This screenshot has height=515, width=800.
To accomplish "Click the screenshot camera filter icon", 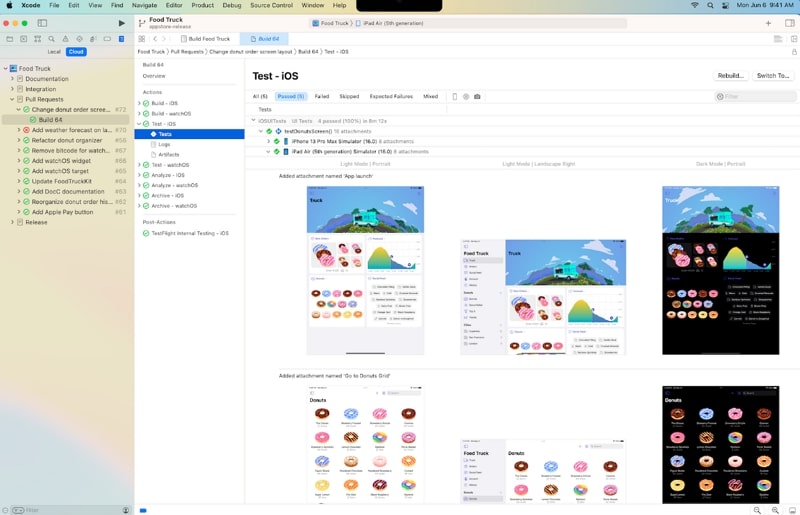I will coord(477,96).
